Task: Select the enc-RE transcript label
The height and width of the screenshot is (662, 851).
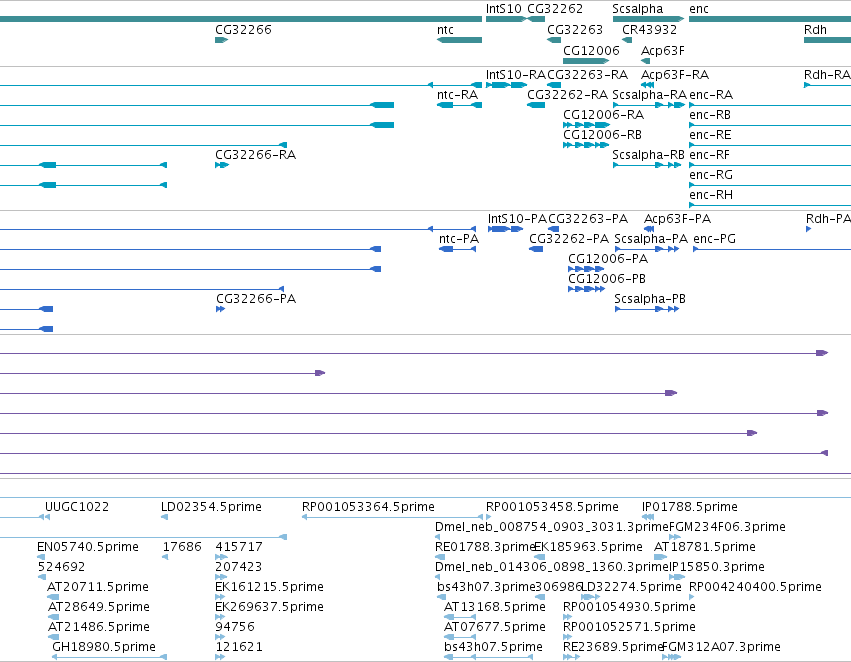Action: (x=710, y=135)
